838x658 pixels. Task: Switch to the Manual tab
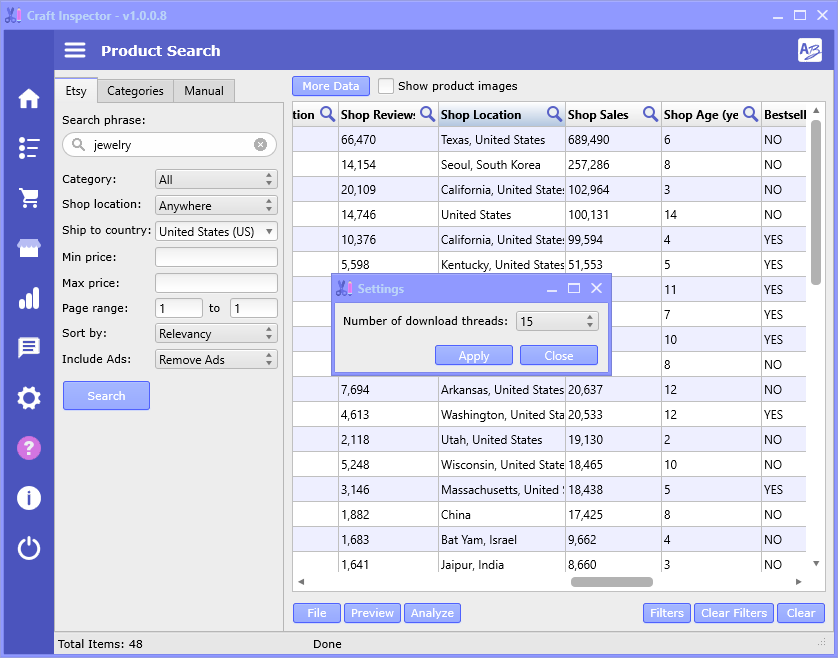click(x=204, y=91)
